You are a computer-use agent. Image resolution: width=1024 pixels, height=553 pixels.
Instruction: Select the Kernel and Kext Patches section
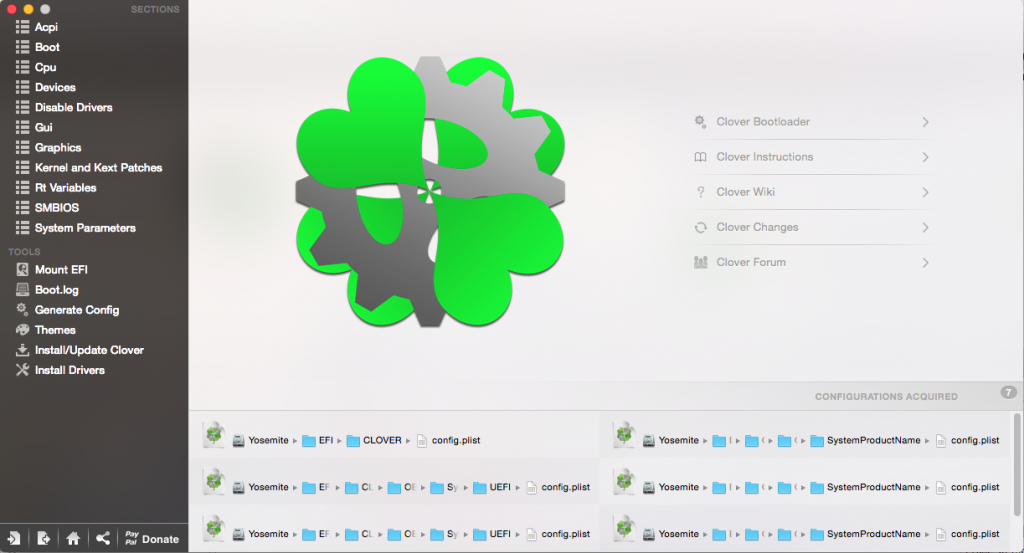(98, 167)
